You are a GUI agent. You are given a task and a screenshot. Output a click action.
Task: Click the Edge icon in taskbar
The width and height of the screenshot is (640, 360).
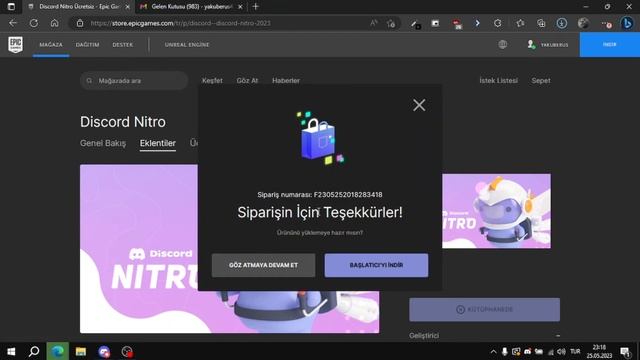pyautogui.click(x=58, y=351)
